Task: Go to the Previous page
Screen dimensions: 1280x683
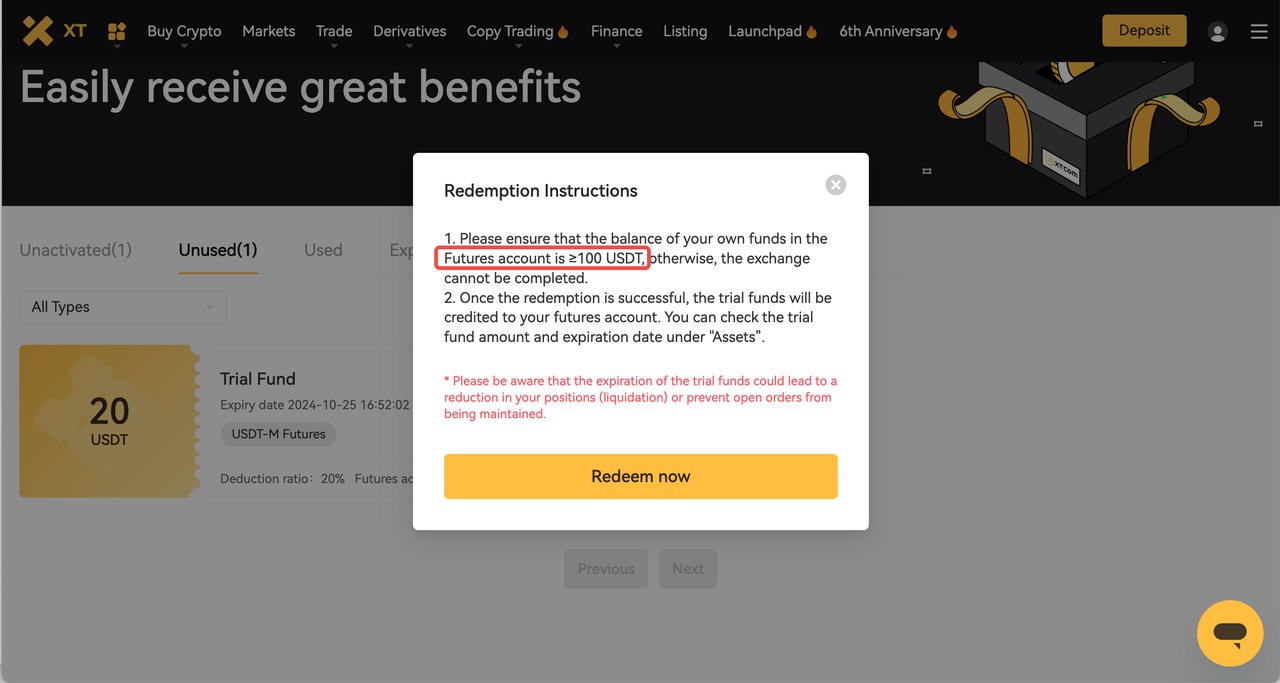Action: (x=606, y=569)
